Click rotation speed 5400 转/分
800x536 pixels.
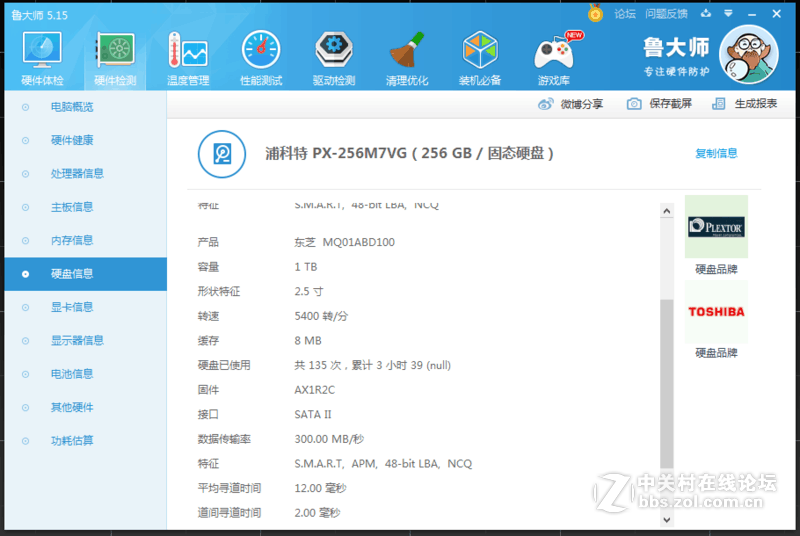(321, 316)
